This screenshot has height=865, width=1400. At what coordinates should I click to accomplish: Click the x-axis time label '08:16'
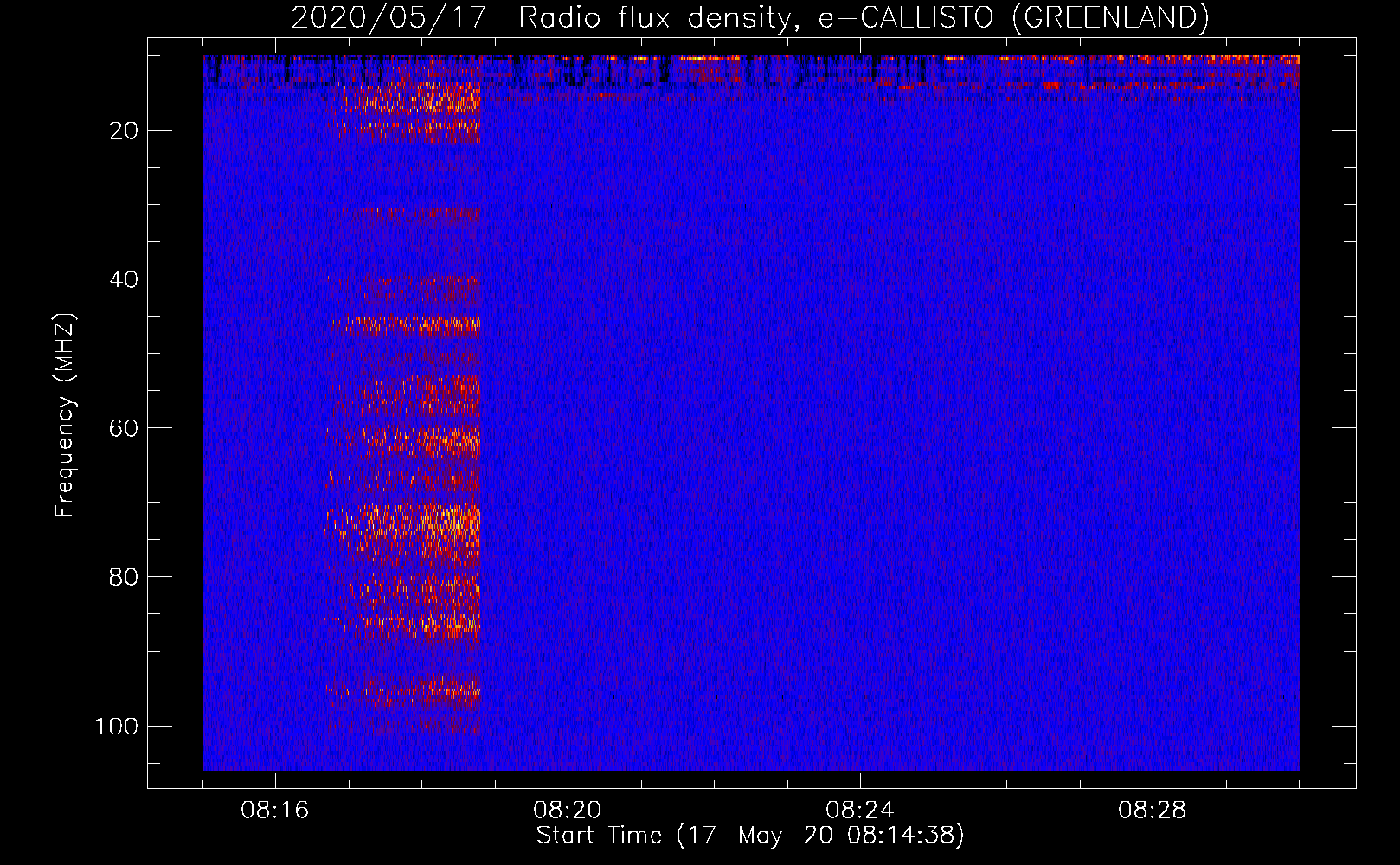coord(275,811)
